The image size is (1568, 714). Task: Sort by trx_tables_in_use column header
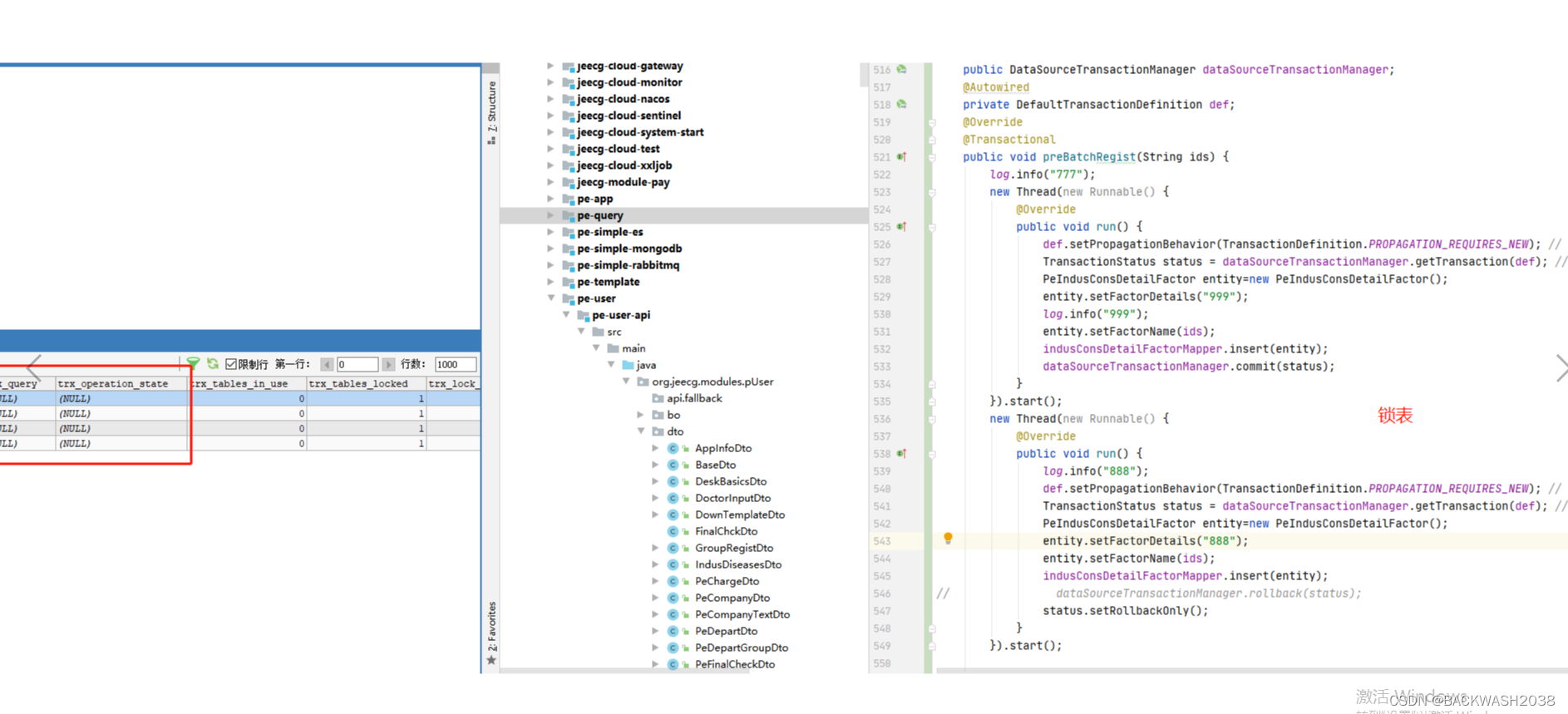[248, 383]
